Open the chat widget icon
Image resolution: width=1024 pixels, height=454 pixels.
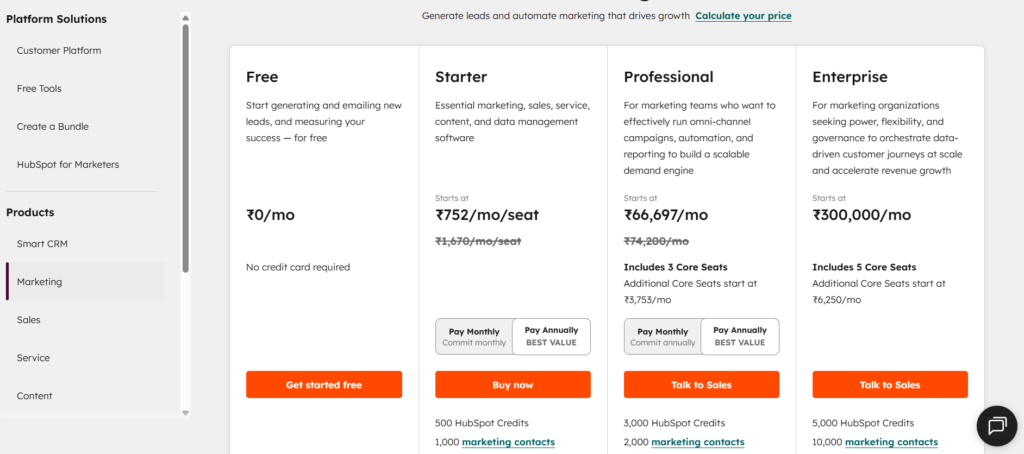[x=997, y=426]
